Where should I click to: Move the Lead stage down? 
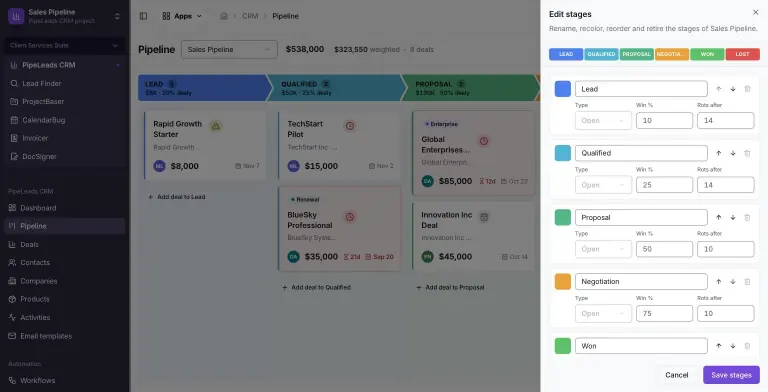point(733,89)
